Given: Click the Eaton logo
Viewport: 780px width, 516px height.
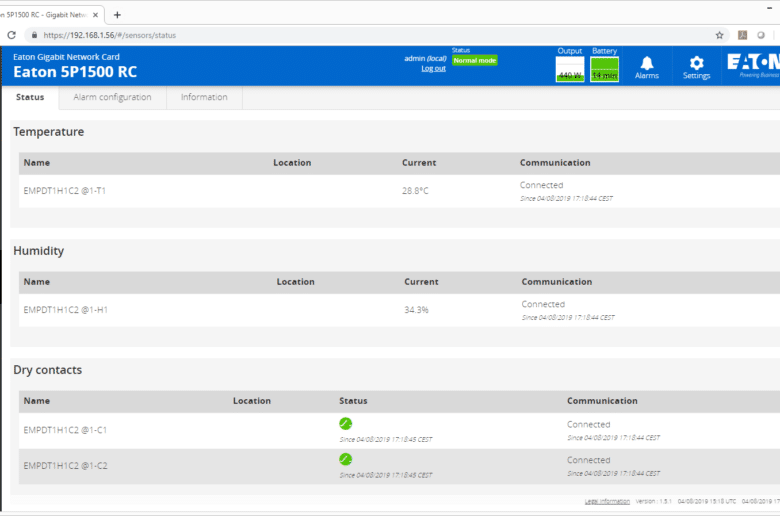Looking at the screenshot, I should 753,65.
